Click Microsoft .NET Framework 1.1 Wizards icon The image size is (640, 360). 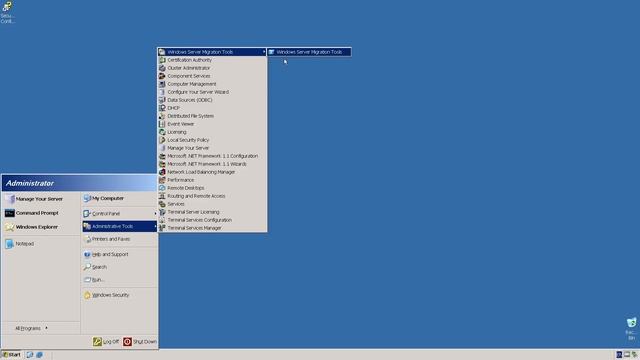pyautogui.click(x=162, y=164)
